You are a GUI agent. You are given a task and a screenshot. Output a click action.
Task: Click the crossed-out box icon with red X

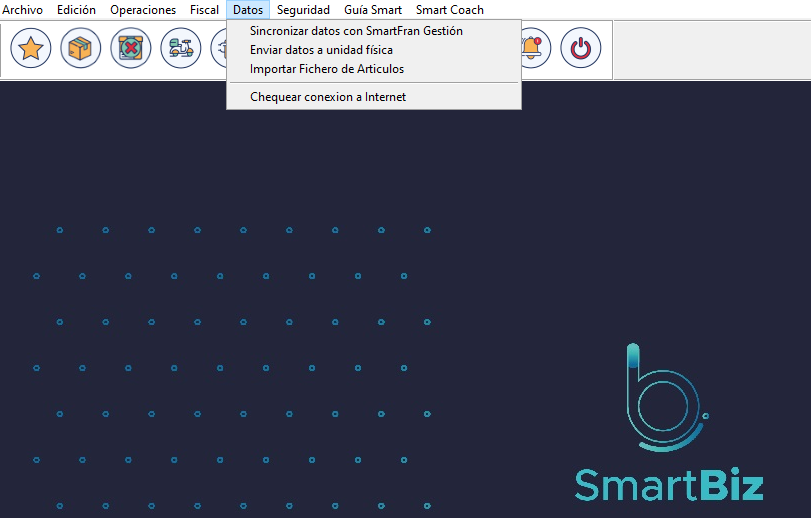pos(131,48)
